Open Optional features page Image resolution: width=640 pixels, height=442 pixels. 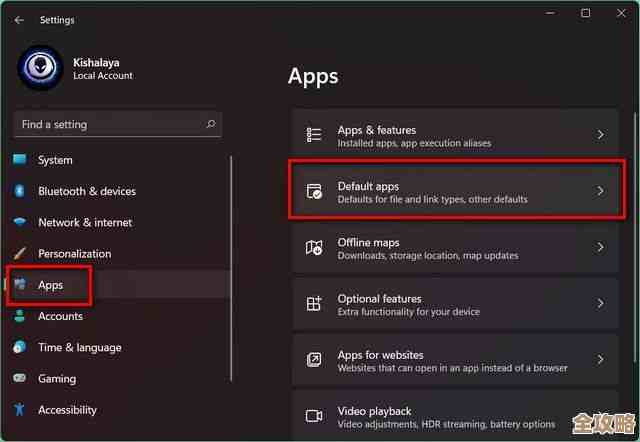click(455, 303)
